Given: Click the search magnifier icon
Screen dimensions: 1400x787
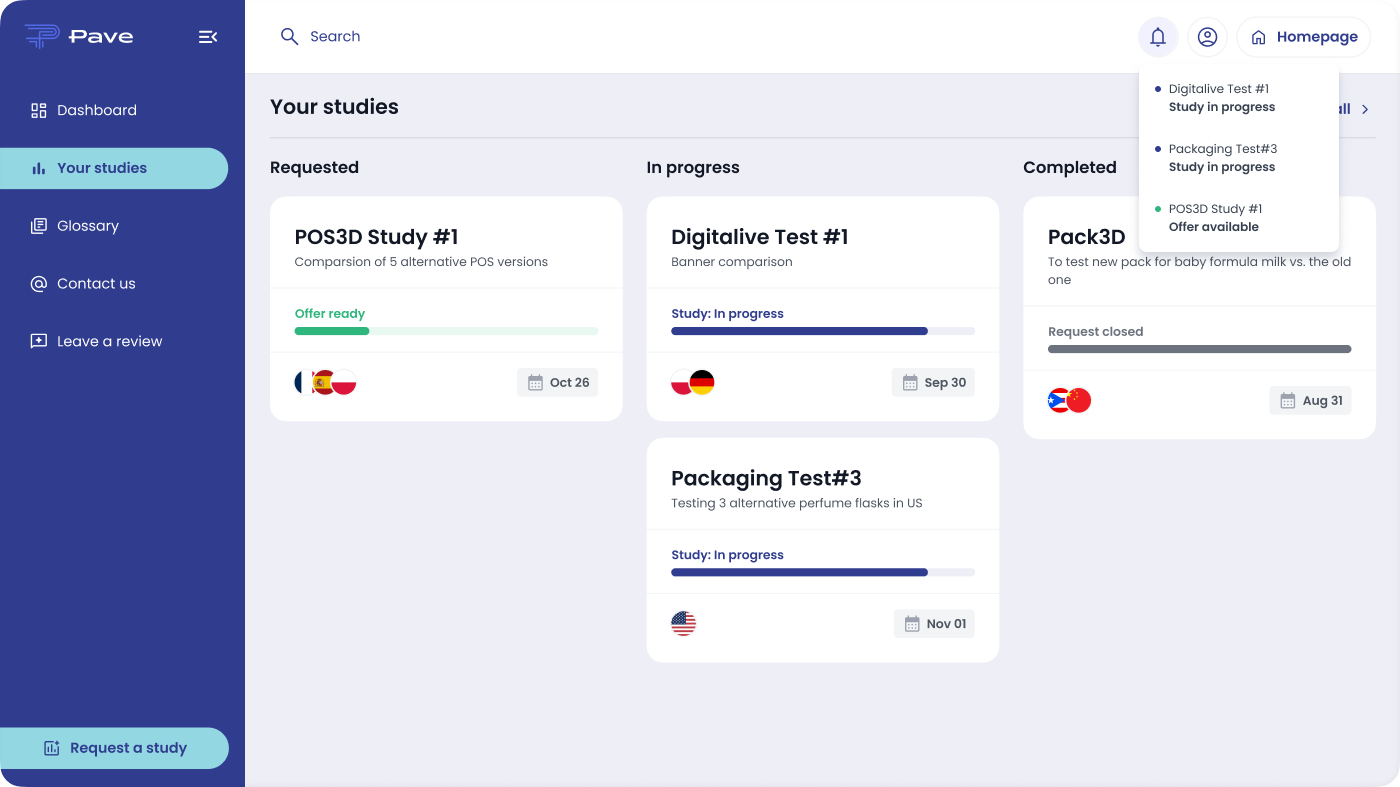Looking at the screenshot, I should click(289, 37).
